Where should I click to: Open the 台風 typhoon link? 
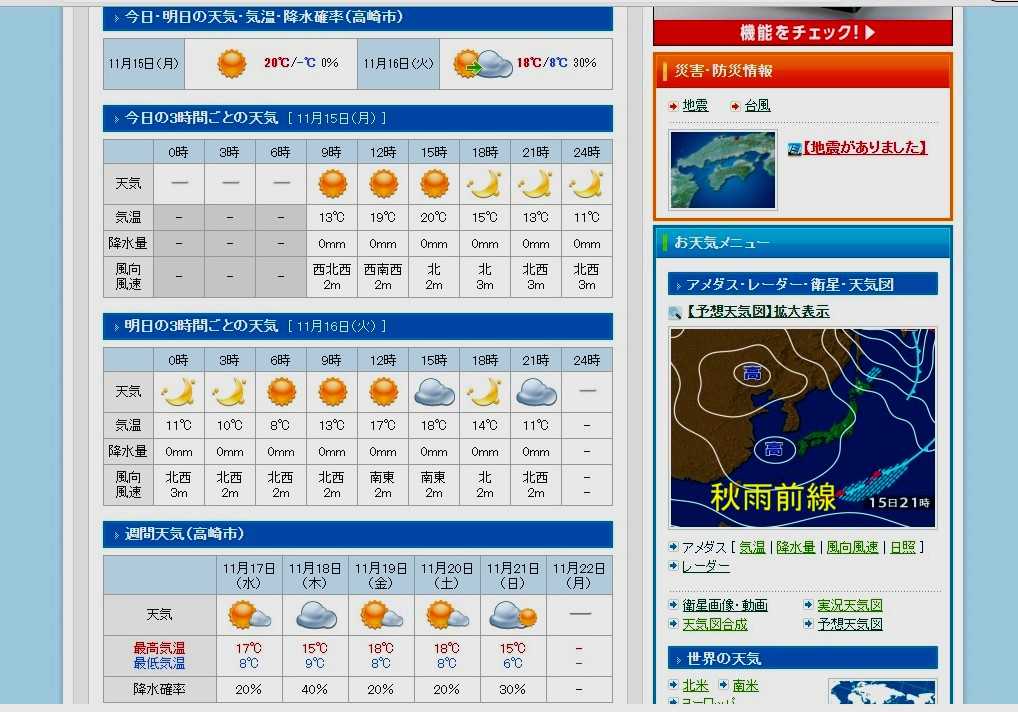[x=757, y=105]
